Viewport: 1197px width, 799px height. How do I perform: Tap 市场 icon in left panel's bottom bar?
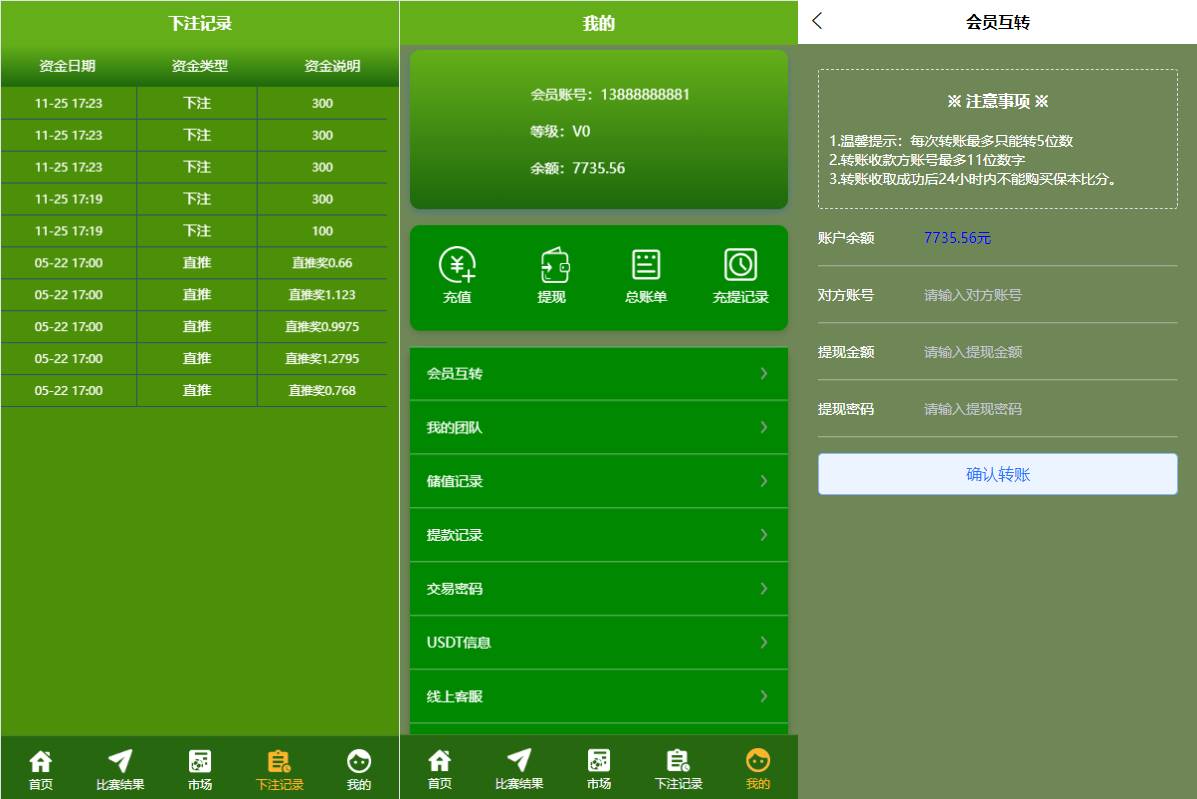click(200, 761)
